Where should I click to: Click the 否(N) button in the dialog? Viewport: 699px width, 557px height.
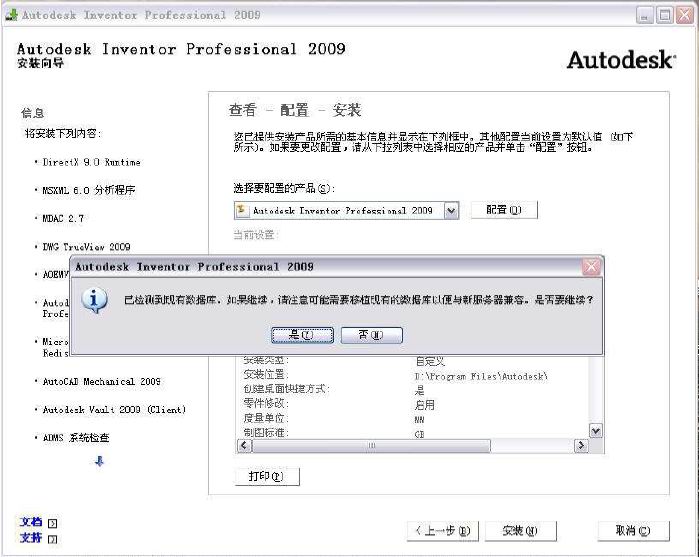pyautogui.click(x=371, y=335)
